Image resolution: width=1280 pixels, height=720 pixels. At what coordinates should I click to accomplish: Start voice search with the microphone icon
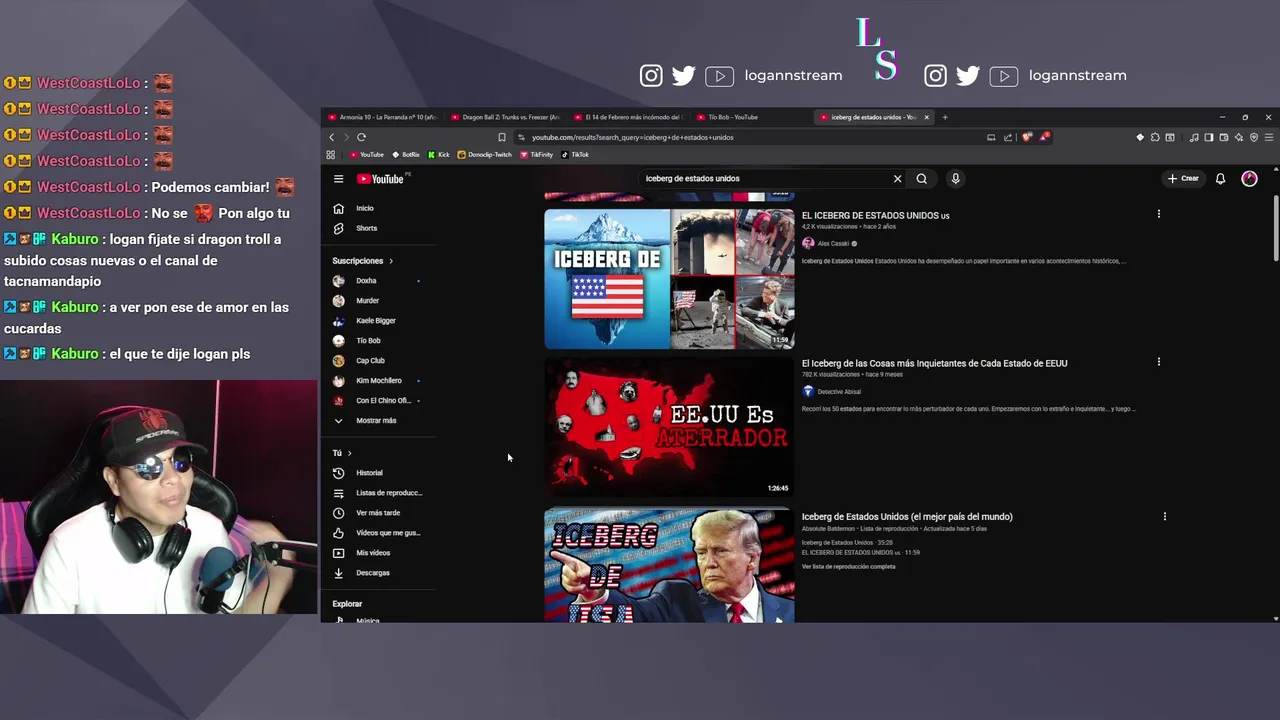(955, 179)
